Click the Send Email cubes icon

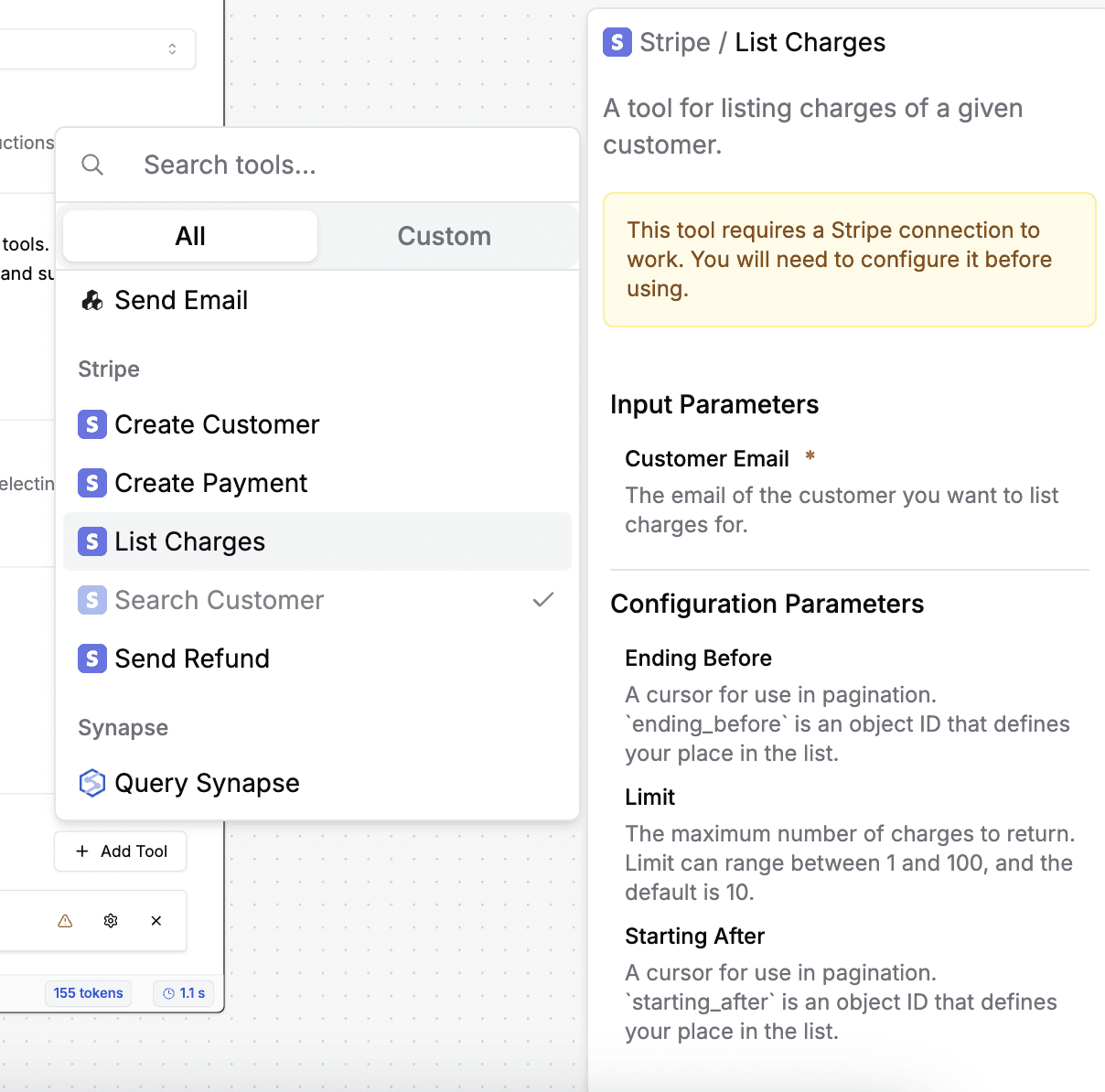[x=92, y=300]
